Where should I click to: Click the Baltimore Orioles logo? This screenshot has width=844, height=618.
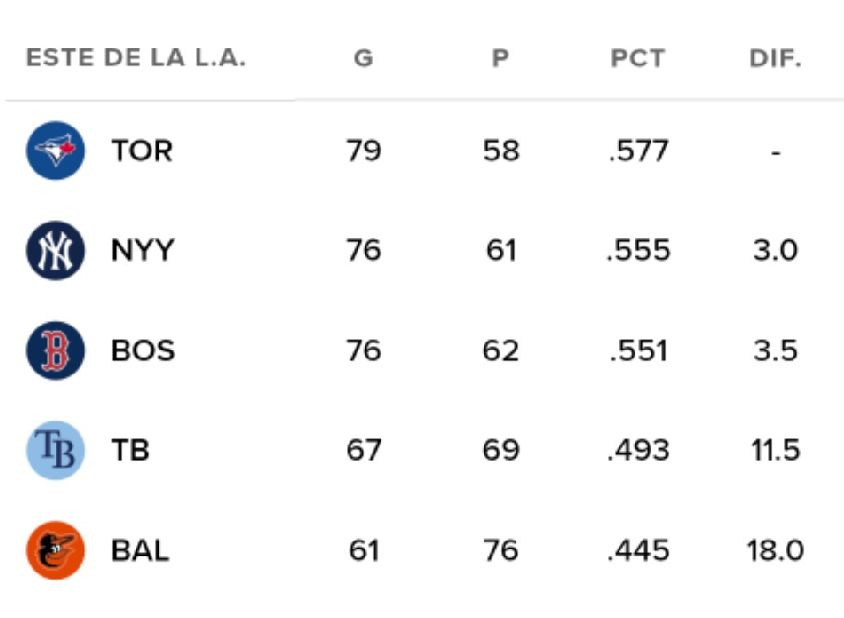click(x=55, y=550)
